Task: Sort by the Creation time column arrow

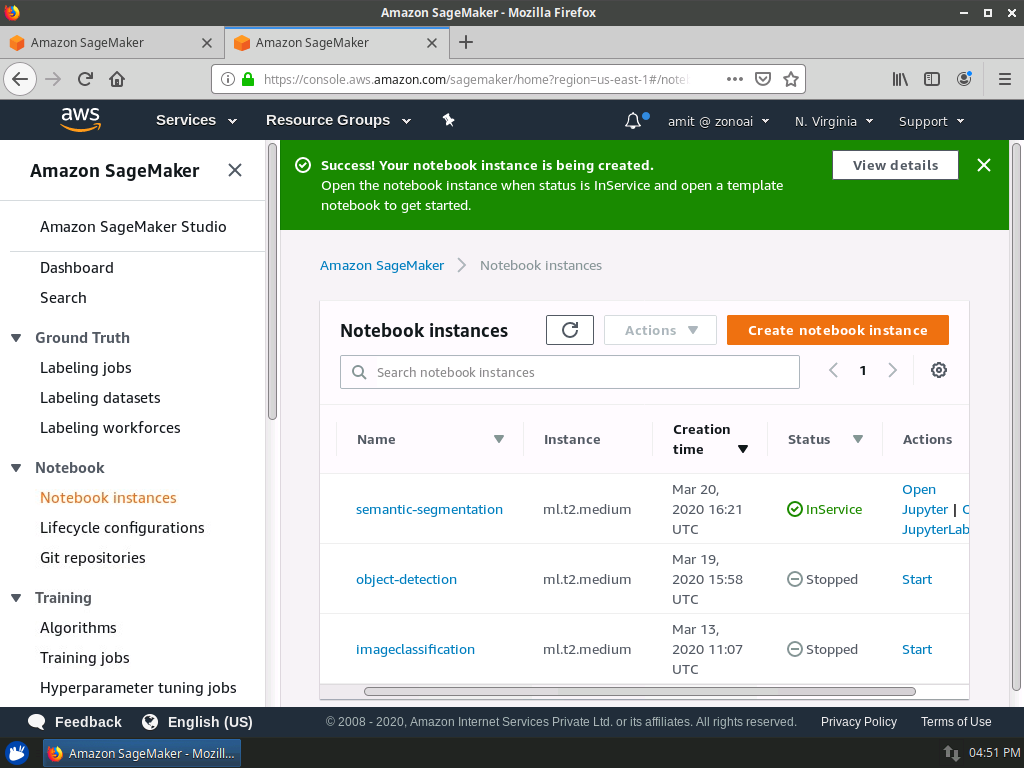Action: tap(743, 449)
